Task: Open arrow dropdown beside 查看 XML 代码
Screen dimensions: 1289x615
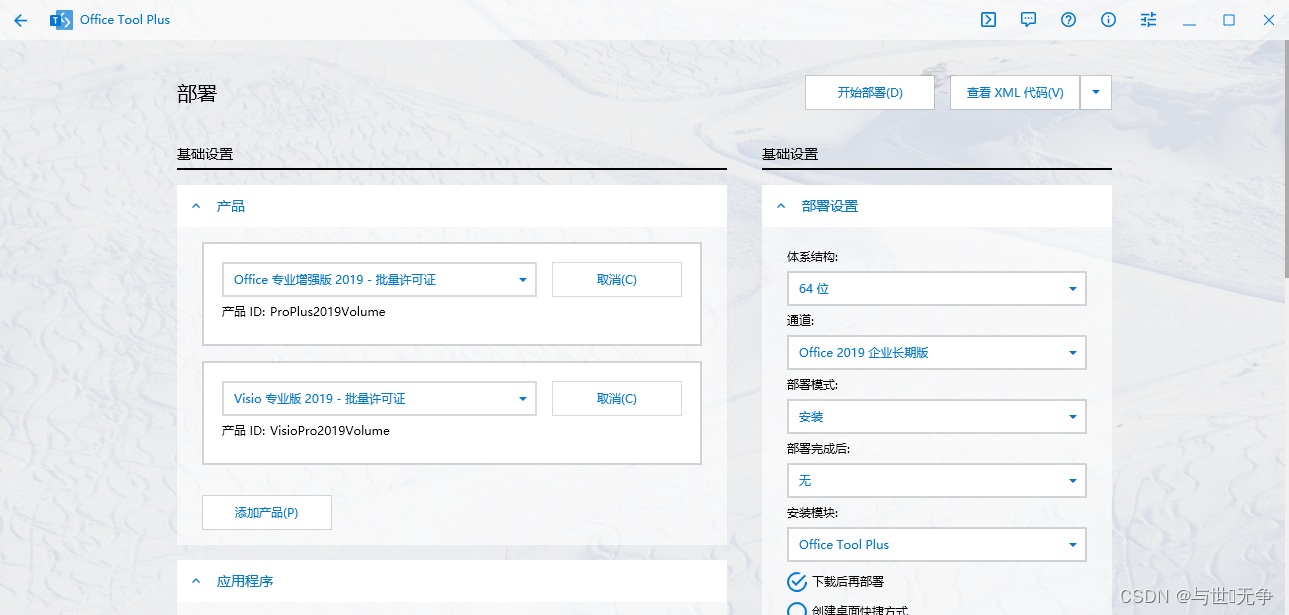Action: click(1096, 93)
